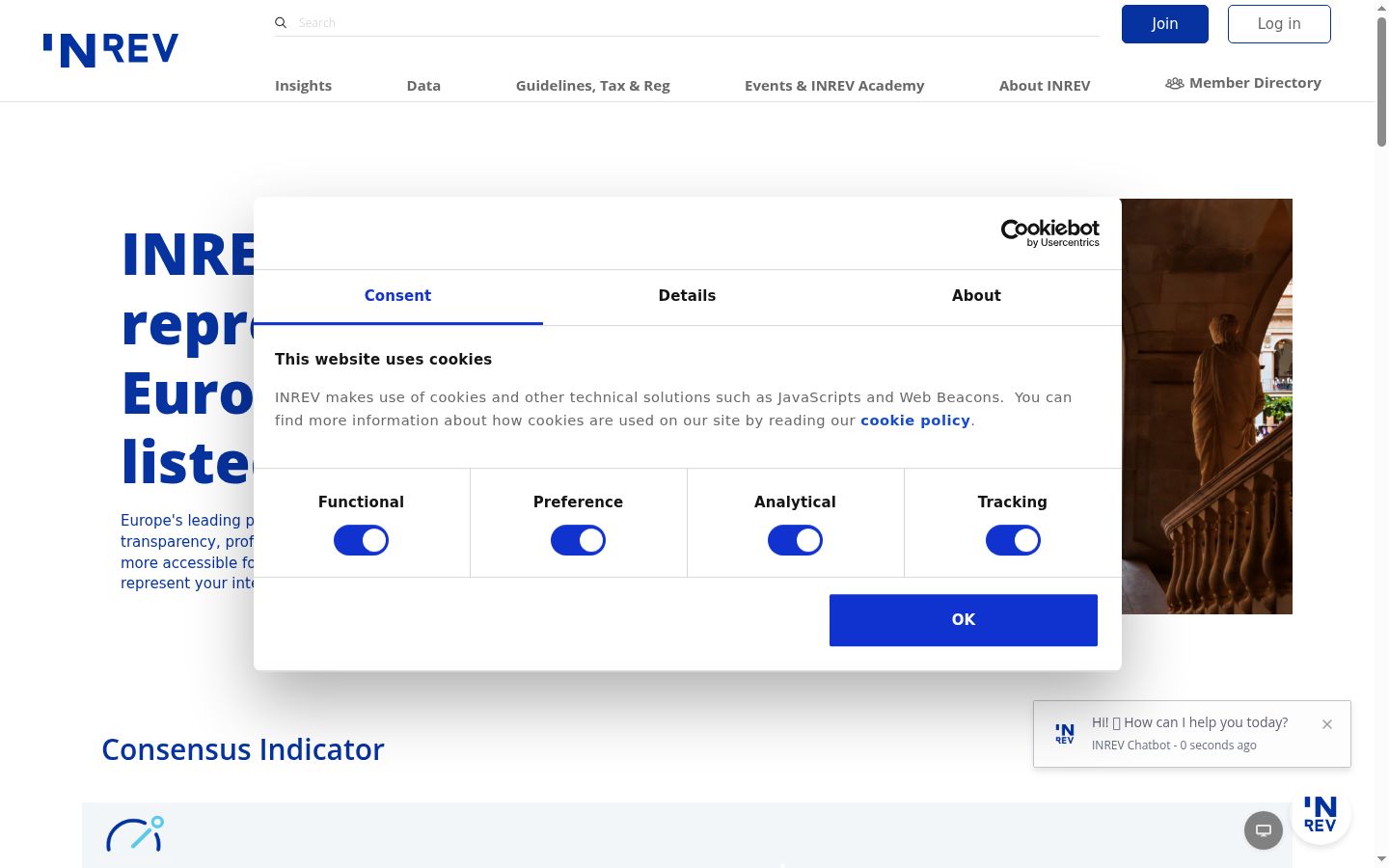Click the Member Directory people icon
This screenshot has width=1389, height=868.
1174,84
